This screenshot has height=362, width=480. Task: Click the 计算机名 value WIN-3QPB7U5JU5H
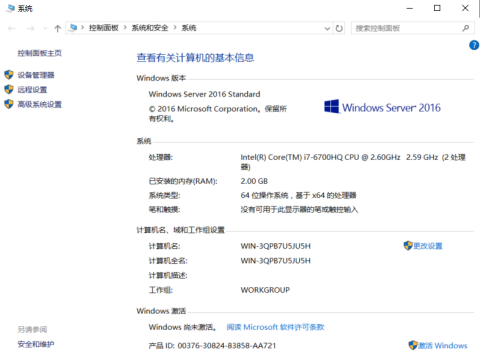(x=276, y=246)
